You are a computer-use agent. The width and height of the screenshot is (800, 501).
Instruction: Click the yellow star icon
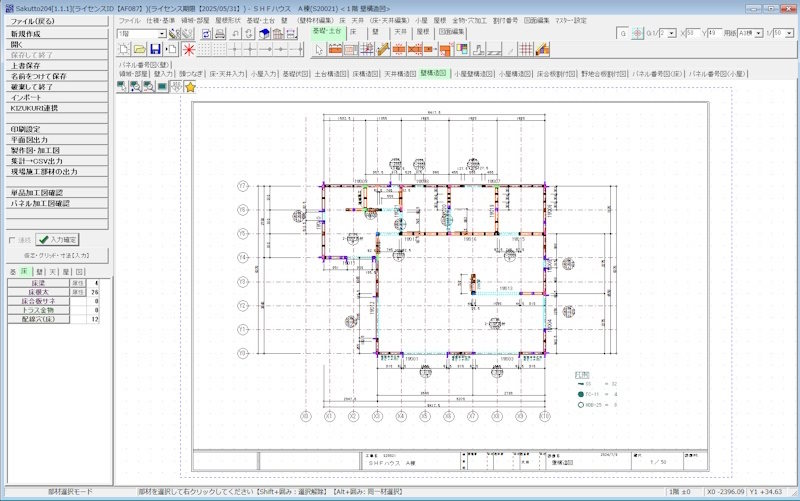(x=190, y=87)
